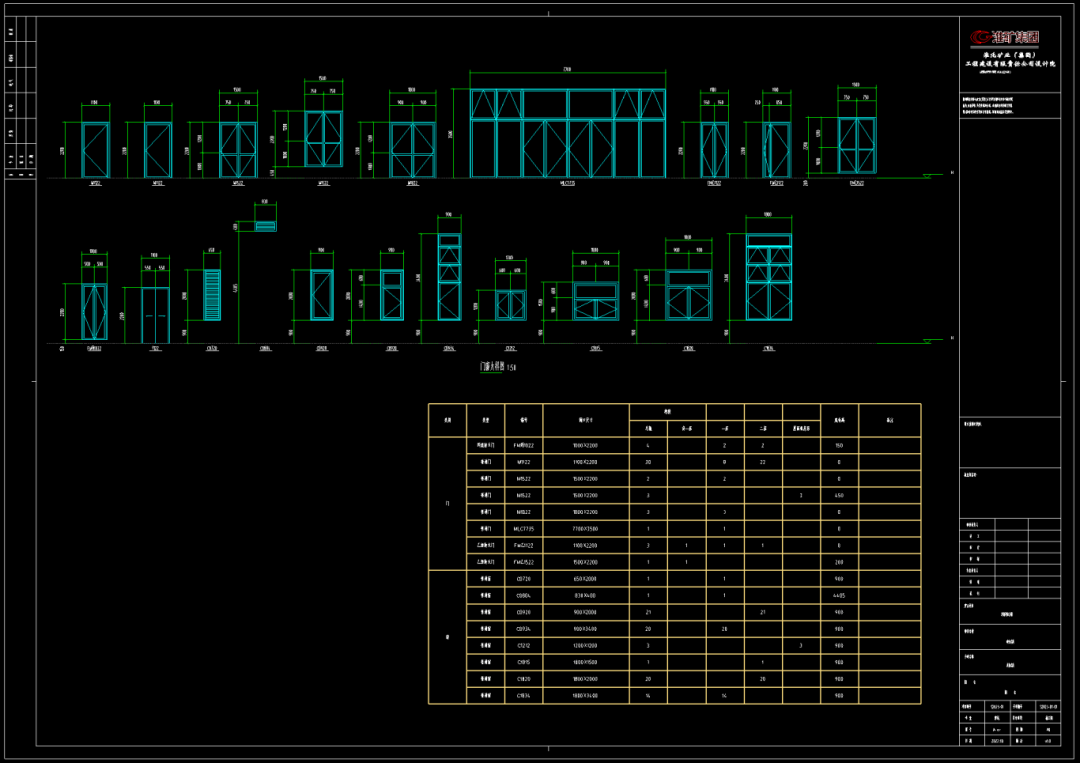
Task: Select the 1800X3400 size cell in last row
Action: pyautogui.click(x=585, y=695)
